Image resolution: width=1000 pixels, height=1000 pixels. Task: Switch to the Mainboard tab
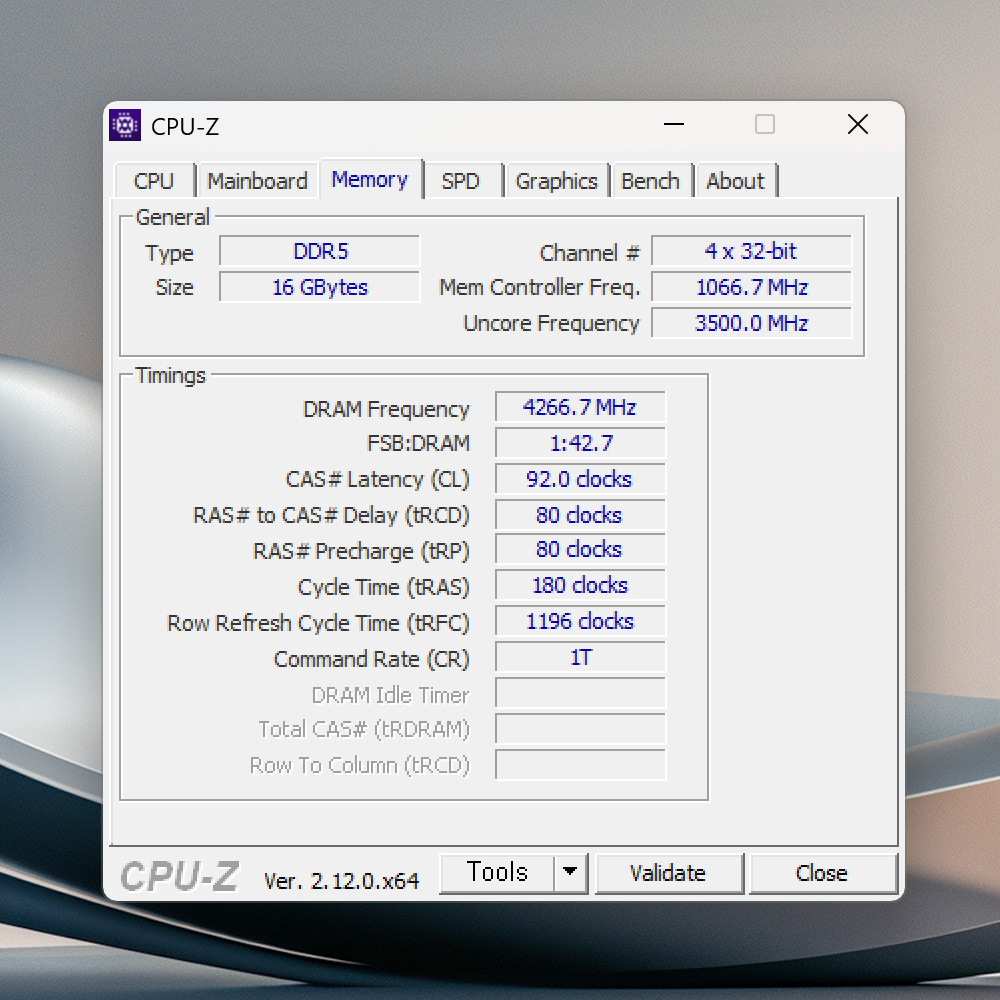[258, 181]
